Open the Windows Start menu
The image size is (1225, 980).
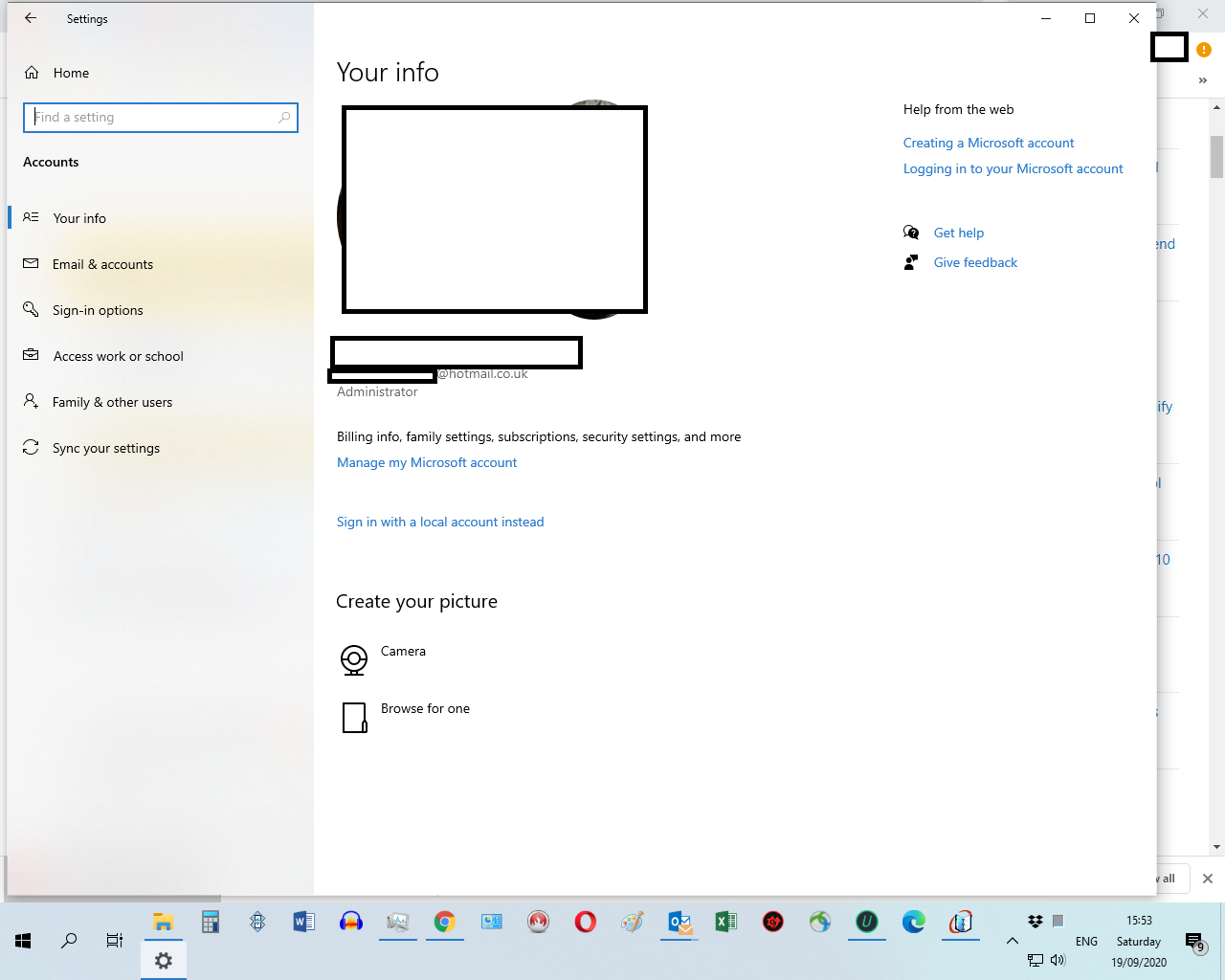tap(23, 941)
